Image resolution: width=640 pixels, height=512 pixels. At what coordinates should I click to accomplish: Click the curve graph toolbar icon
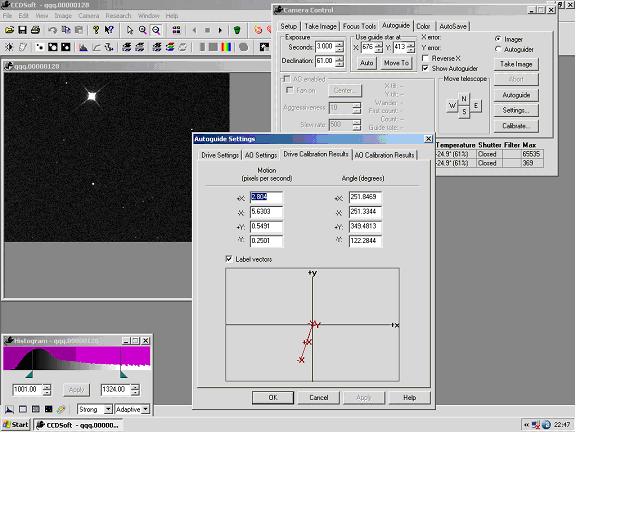[x=96, y=47]
